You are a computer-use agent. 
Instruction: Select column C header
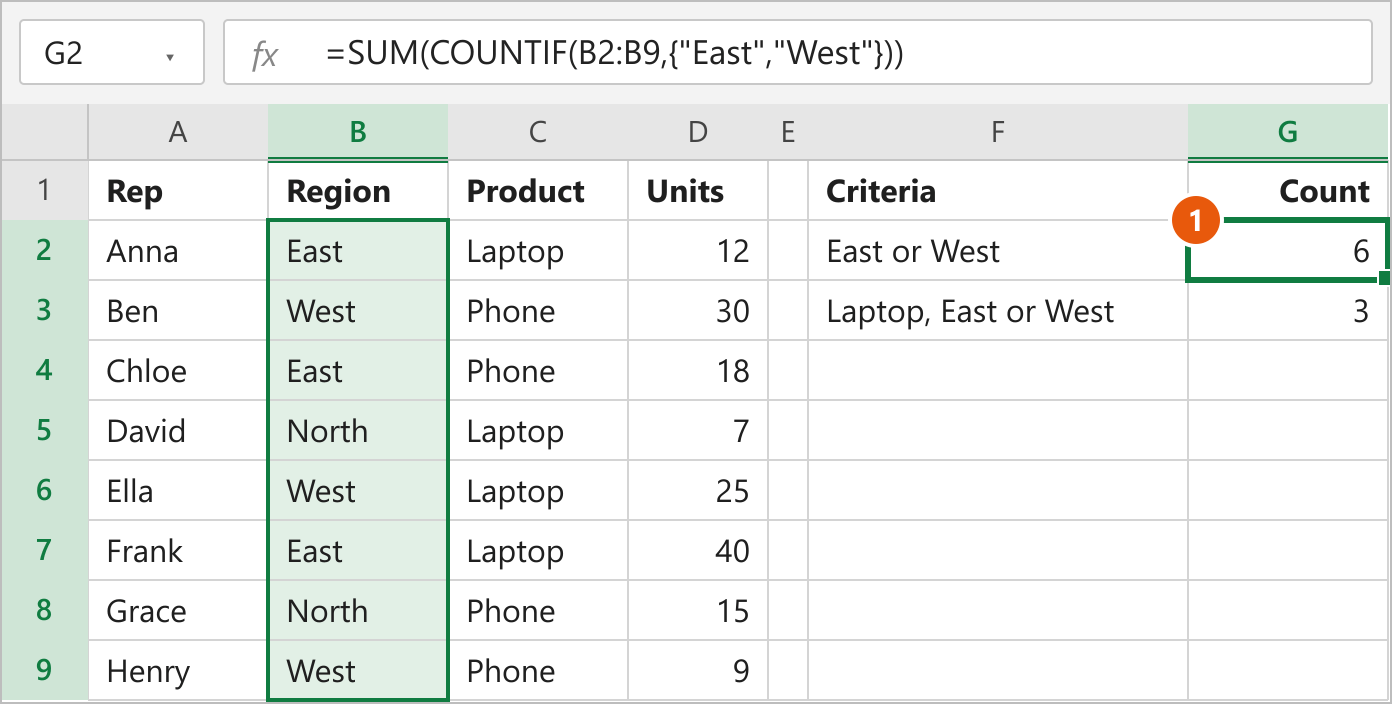[x=538, y=131]
